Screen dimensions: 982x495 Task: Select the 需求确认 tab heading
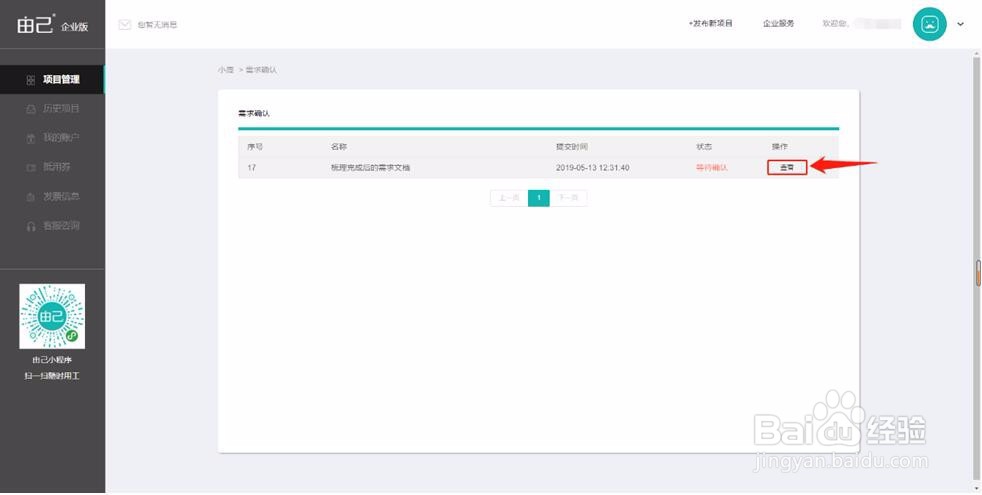coord(254,114)
